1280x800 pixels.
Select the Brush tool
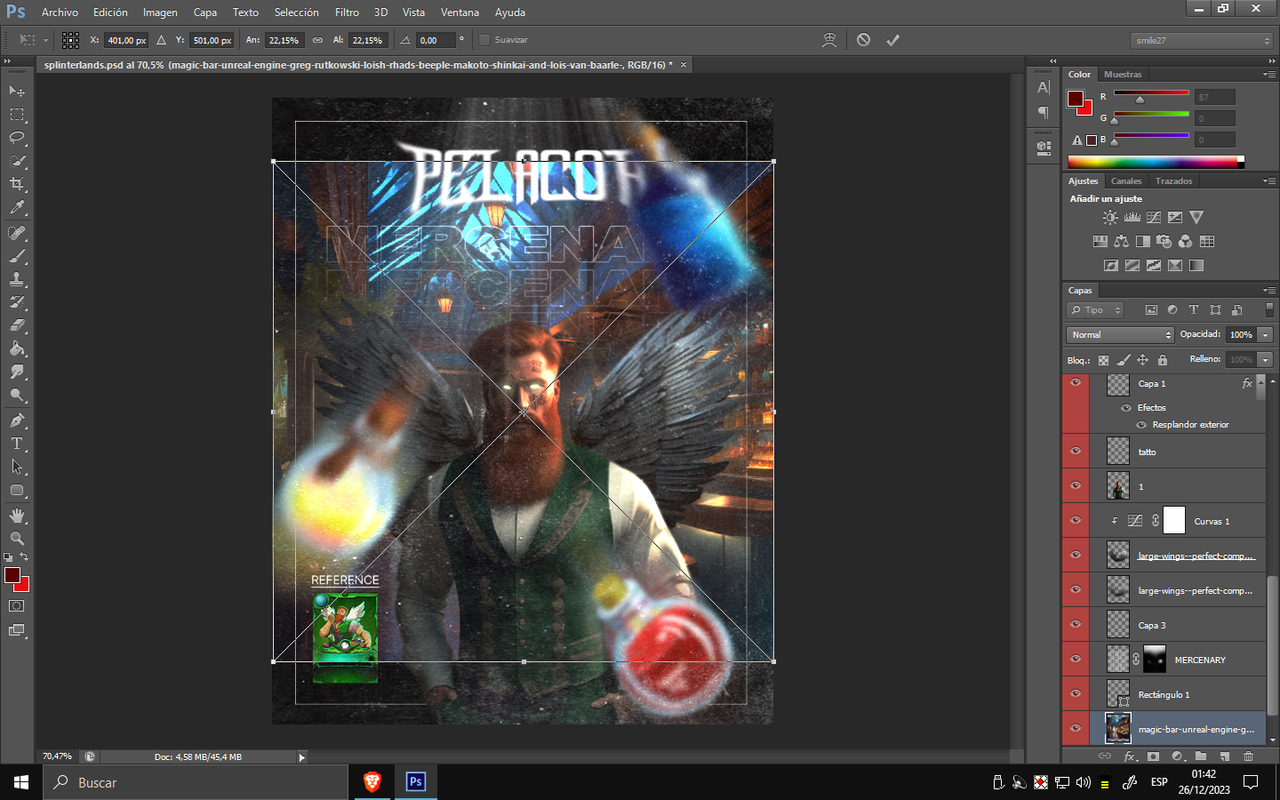[x=17, y=256]
